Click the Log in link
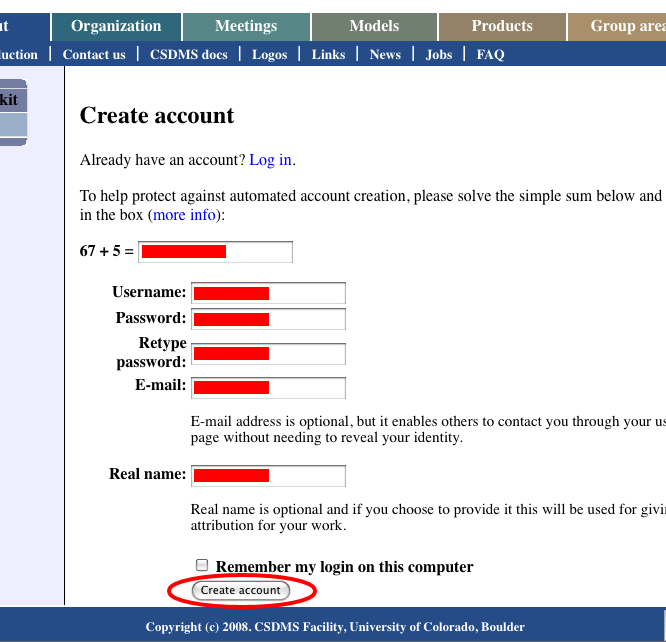This screenshot has height=642, width=666. coord(270,160)
